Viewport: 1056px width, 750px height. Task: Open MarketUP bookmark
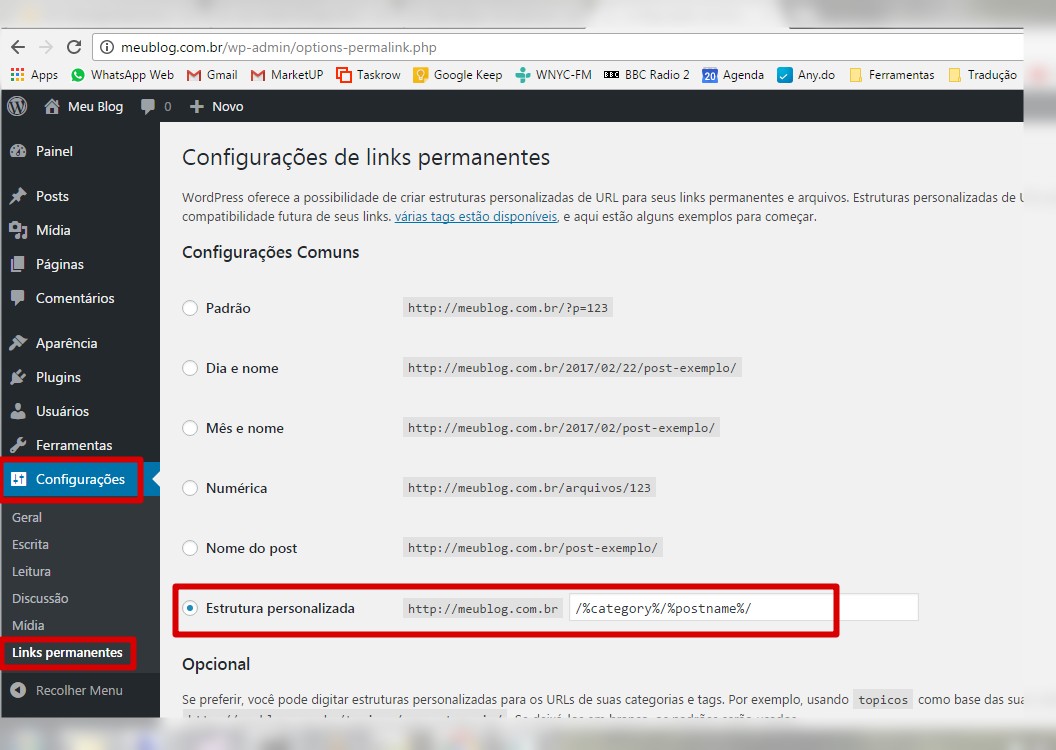pos(287,75)
